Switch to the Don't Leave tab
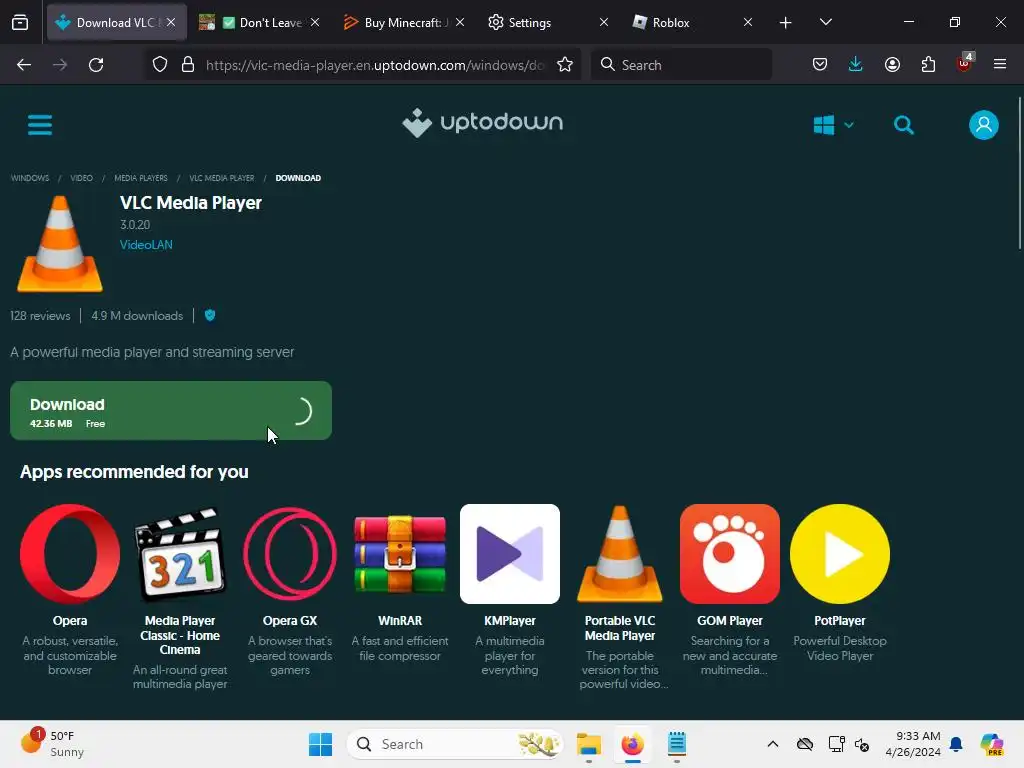The image size is (1024, 768). (x=260, y=23)
